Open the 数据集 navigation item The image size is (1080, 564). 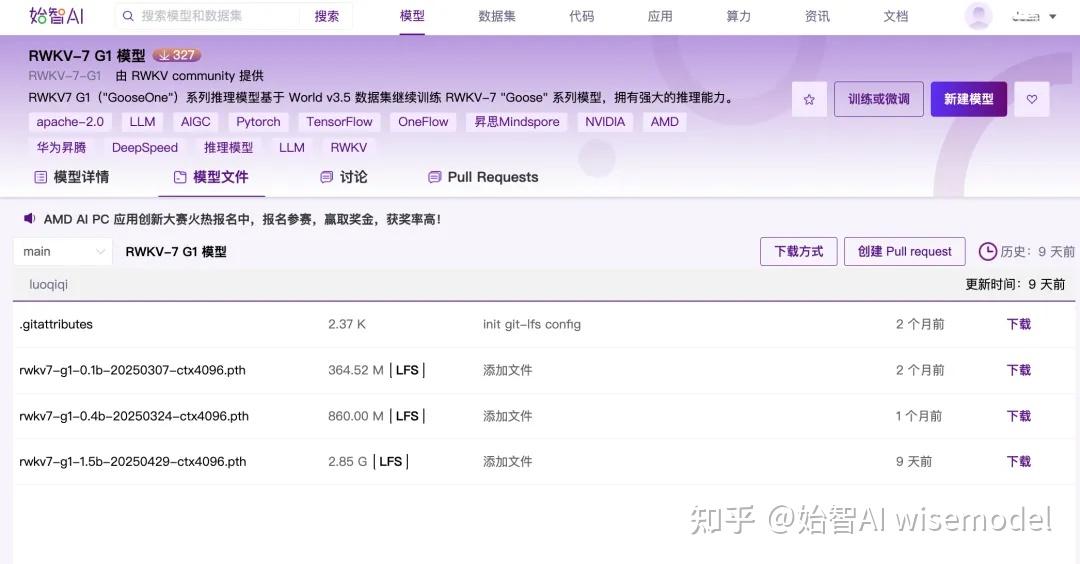point(497,16)
